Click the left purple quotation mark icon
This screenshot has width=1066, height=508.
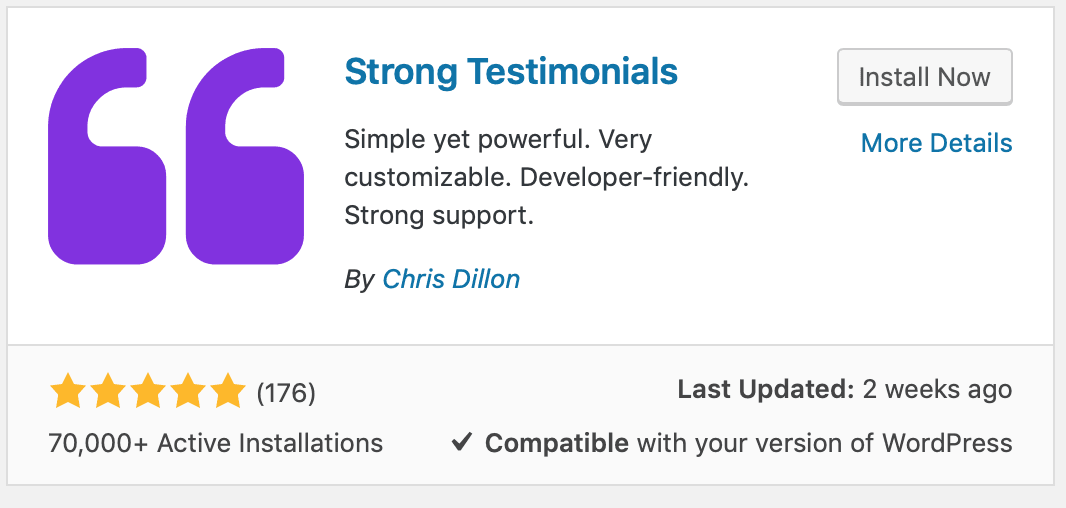pyautogui.click(x=107, y=156)
